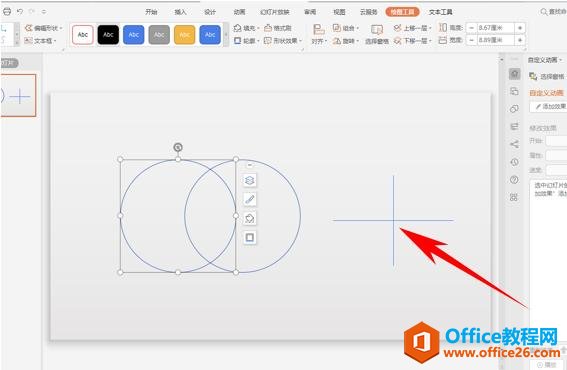Open the 对齐 align menu
This screenshot has height=370, width=567.
coord(319,35)
